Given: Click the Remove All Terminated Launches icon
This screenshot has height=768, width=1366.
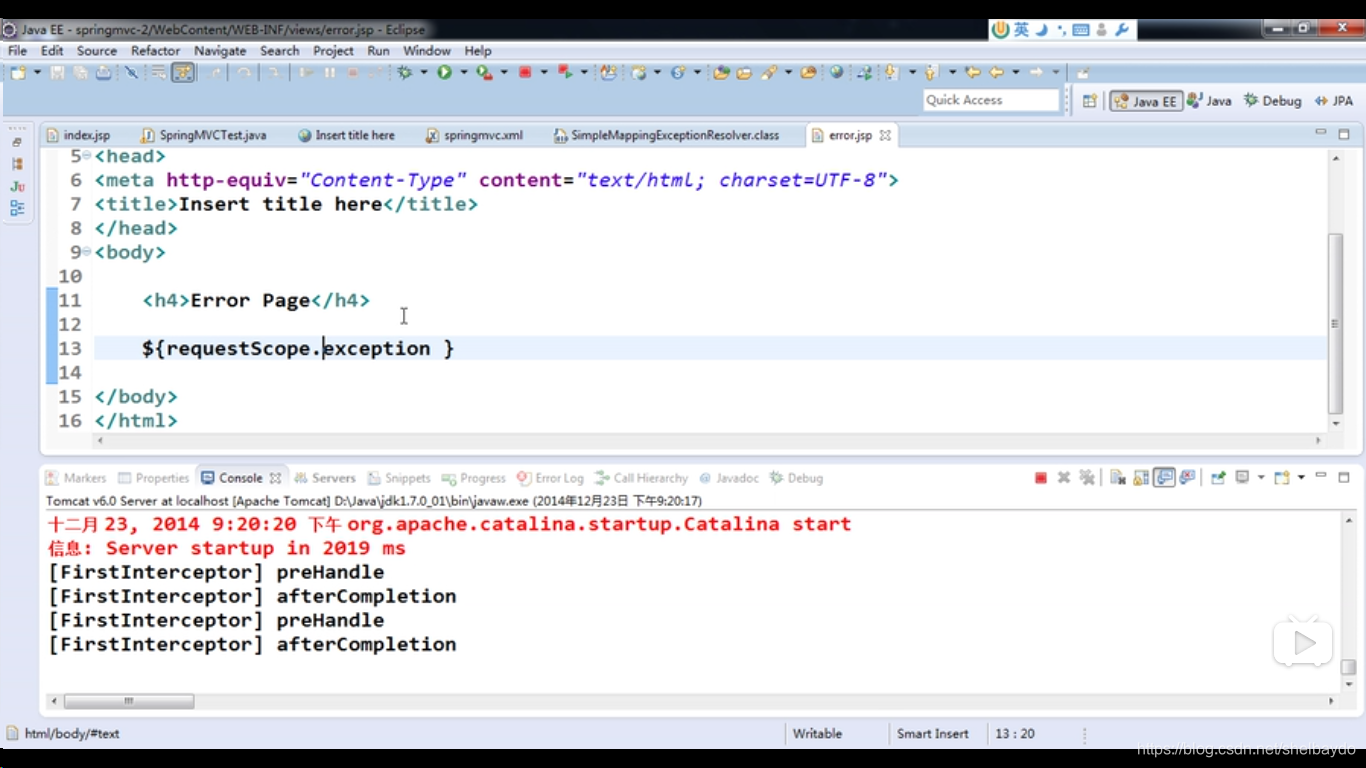Looking at the screenshot, I should point(1087,478).
